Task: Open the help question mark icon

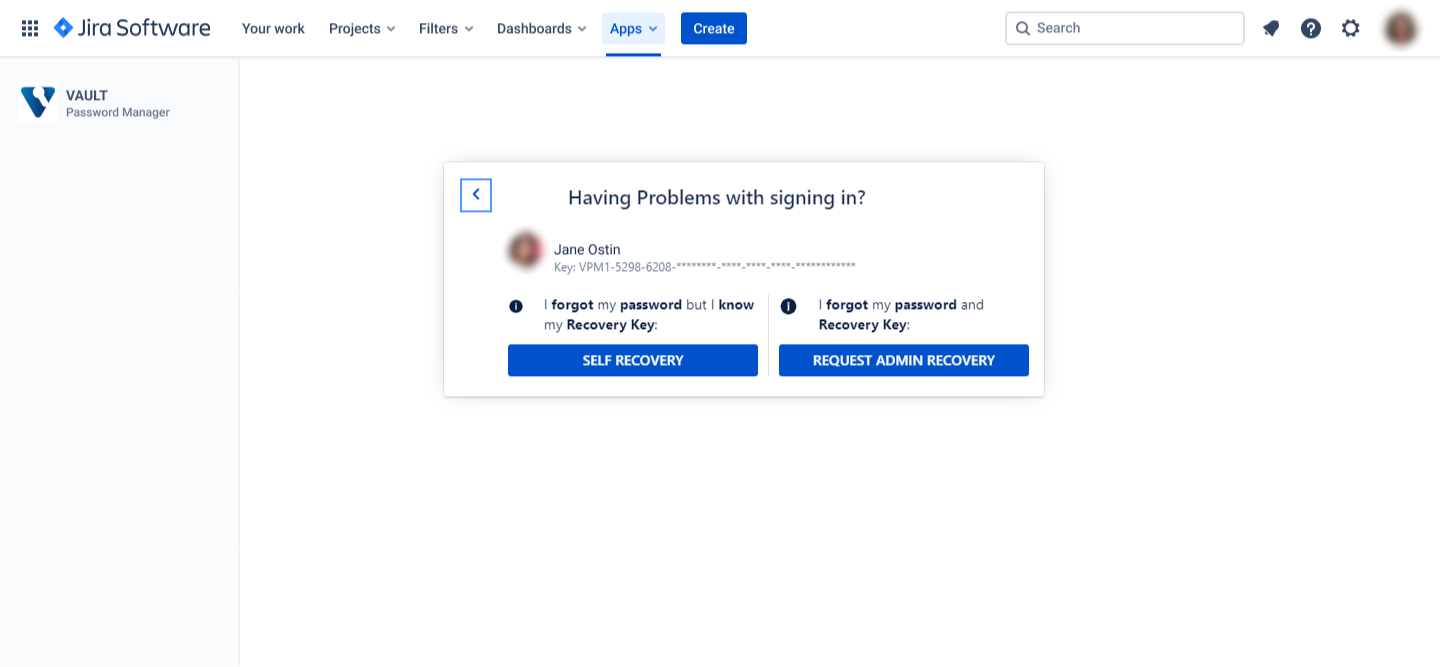Action: [1311, 28]
